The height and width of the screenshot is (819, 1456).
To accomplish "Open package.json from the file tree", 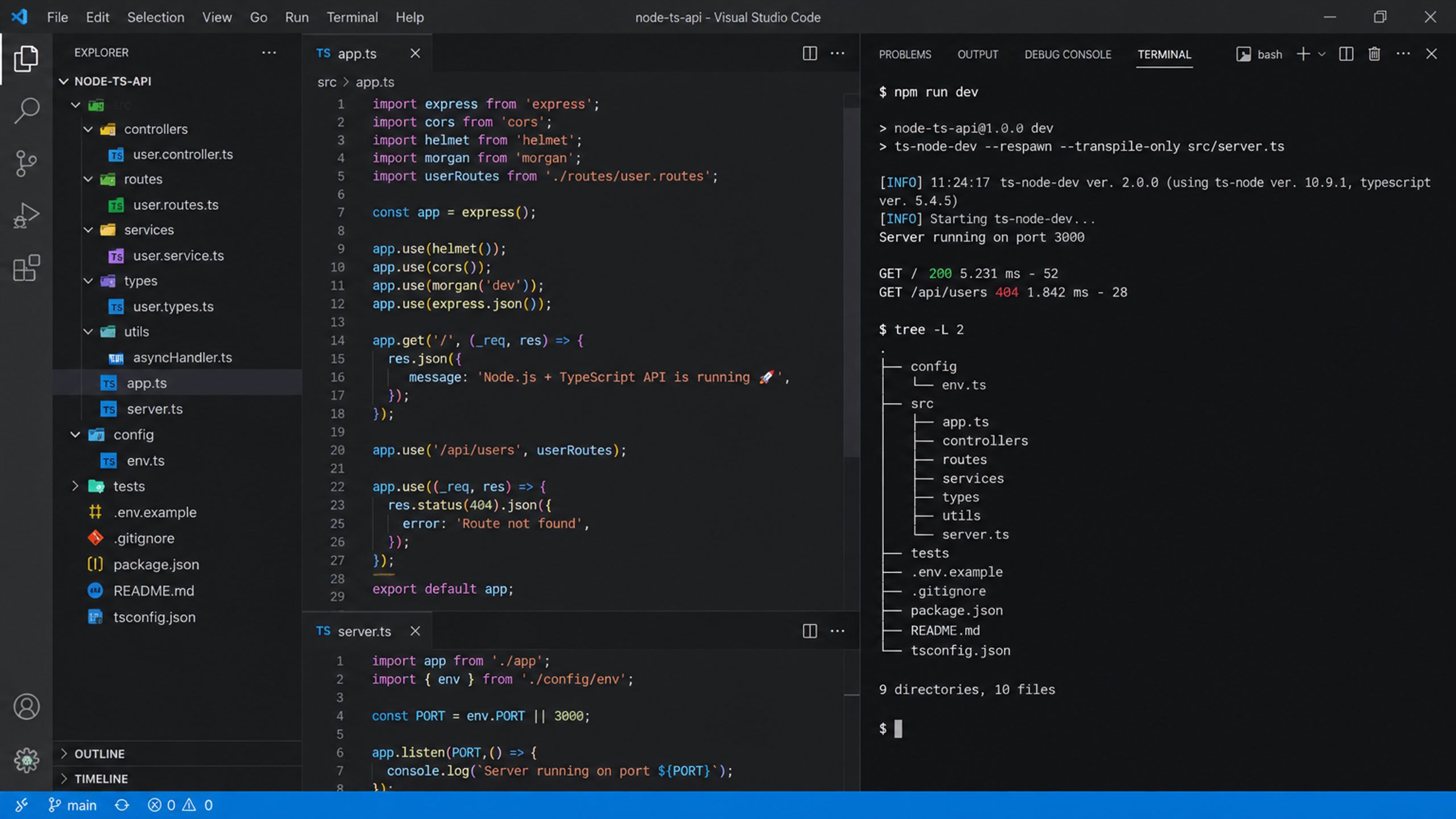I will 156,564.
